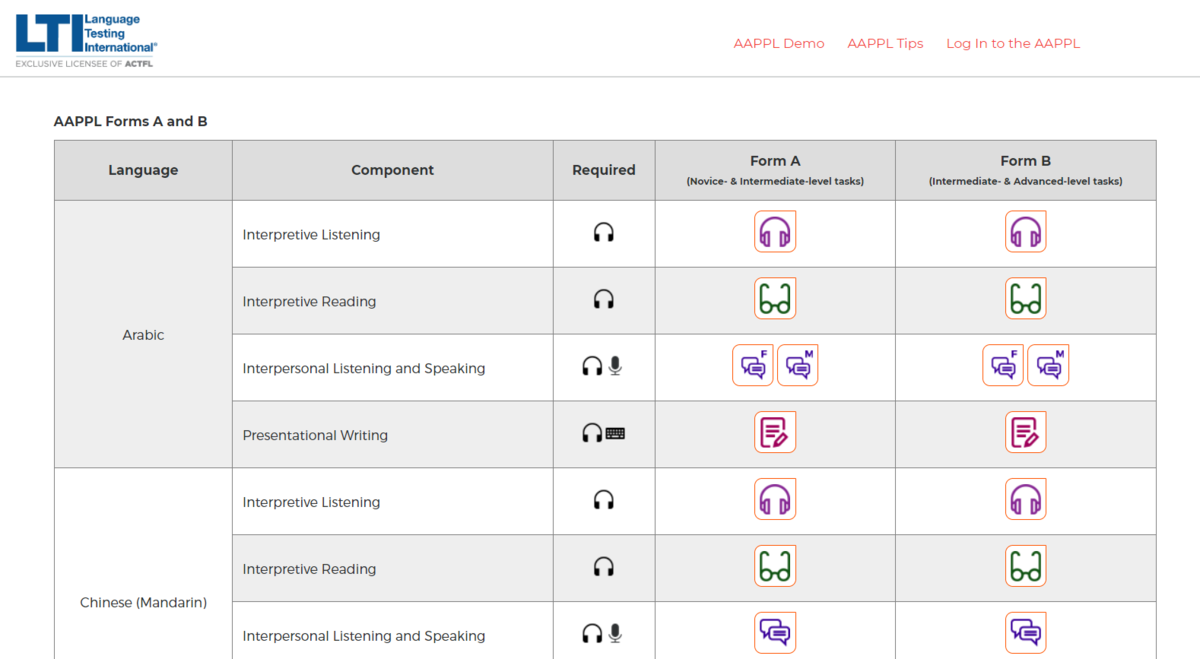Open Arabic Form A Presentational Writing icon

[x=775, y=433]
